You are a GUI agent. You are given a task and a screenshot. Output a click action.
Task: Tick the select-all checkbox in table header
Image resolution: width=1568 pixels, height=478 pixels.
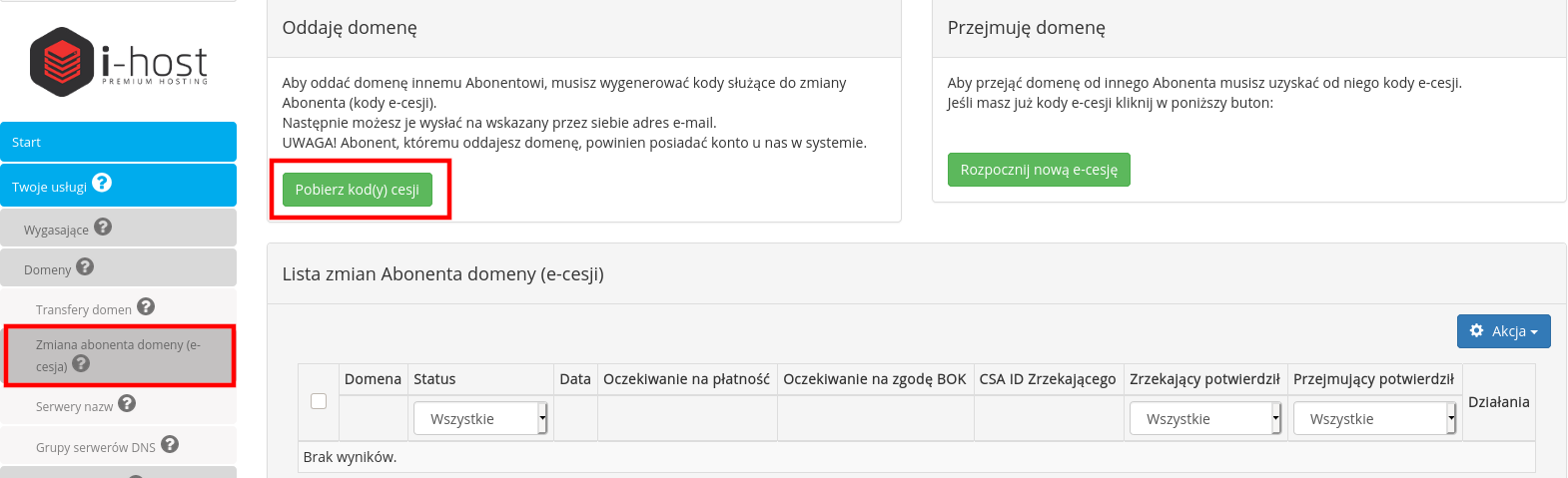point(319,401)
